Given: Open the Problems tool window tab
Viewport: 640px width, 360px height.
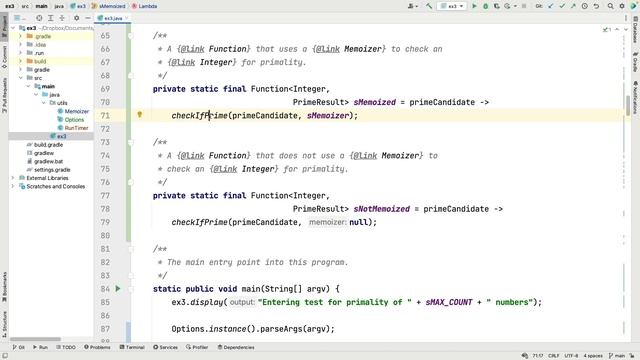Looking at the screenshot, I should (97, 347).
